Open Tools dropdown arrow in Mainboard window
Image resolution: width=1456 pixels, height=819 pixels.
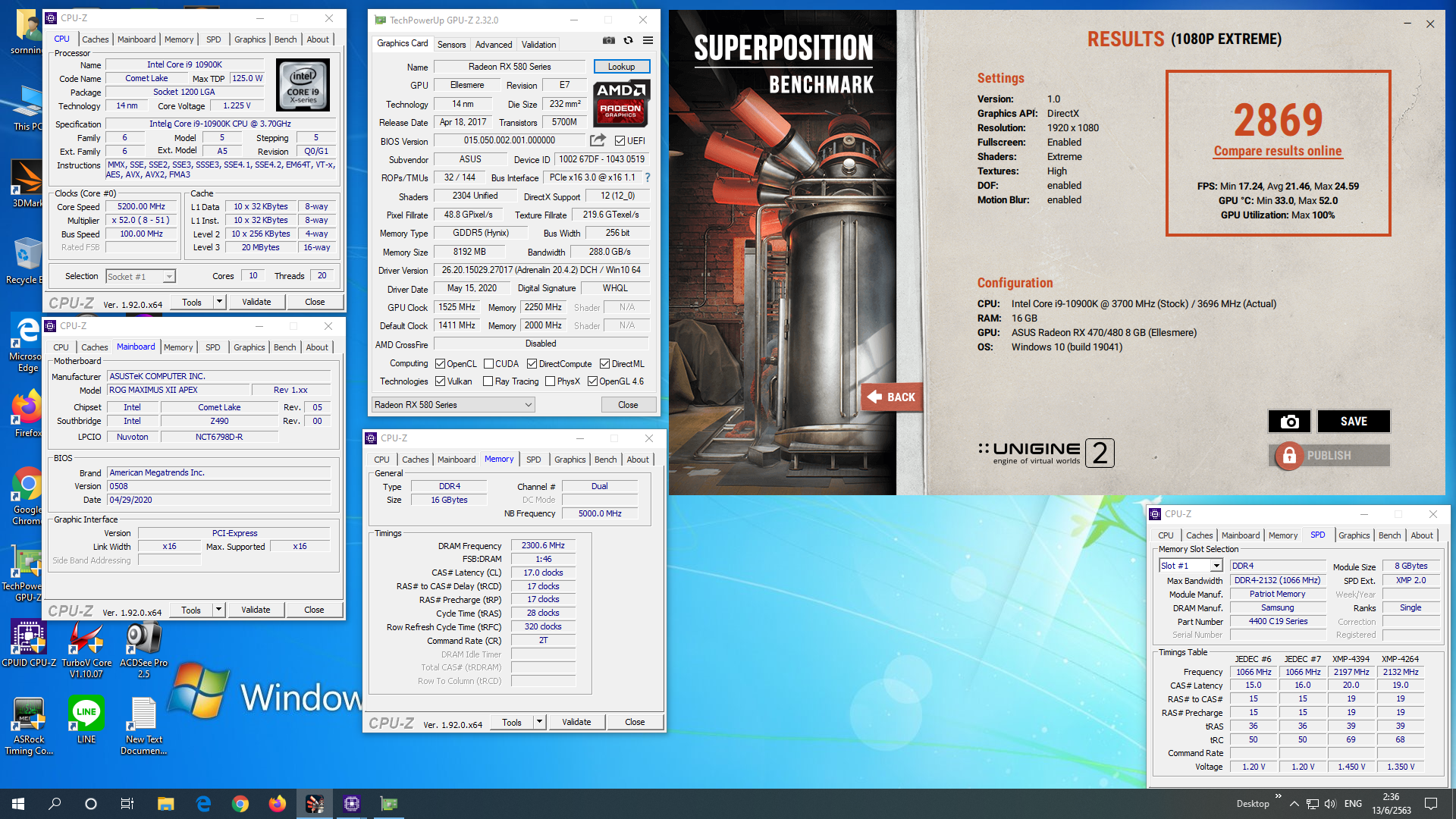pos(218,610)
